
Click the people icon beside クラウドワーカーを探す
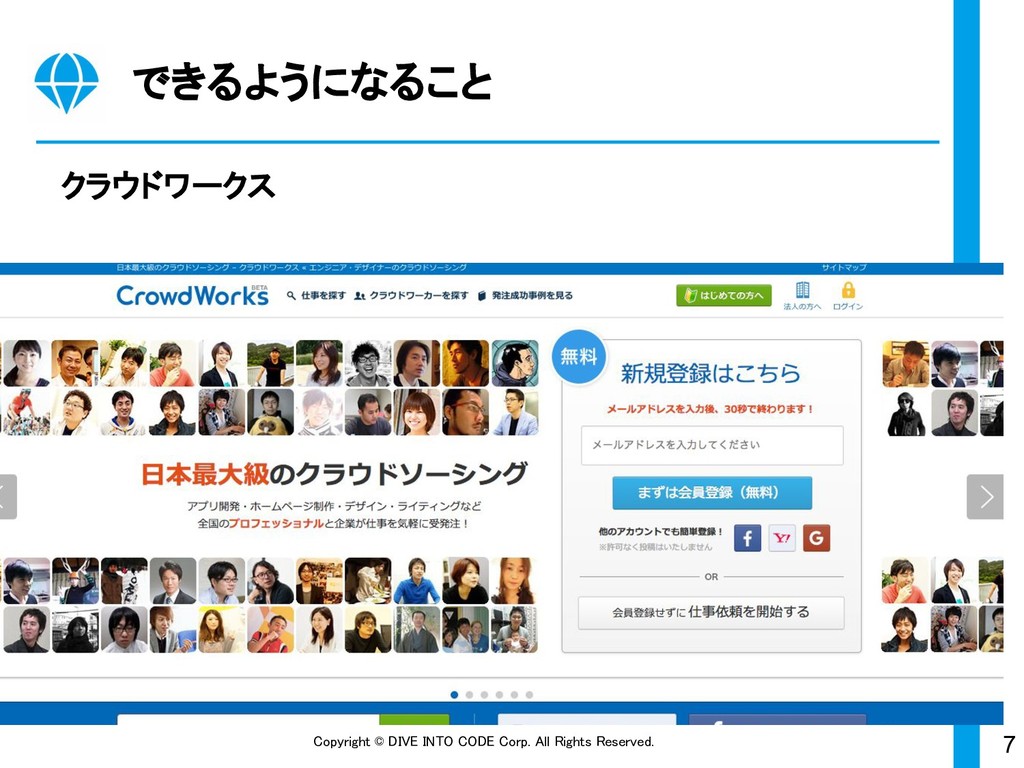[x=359, y=296]
